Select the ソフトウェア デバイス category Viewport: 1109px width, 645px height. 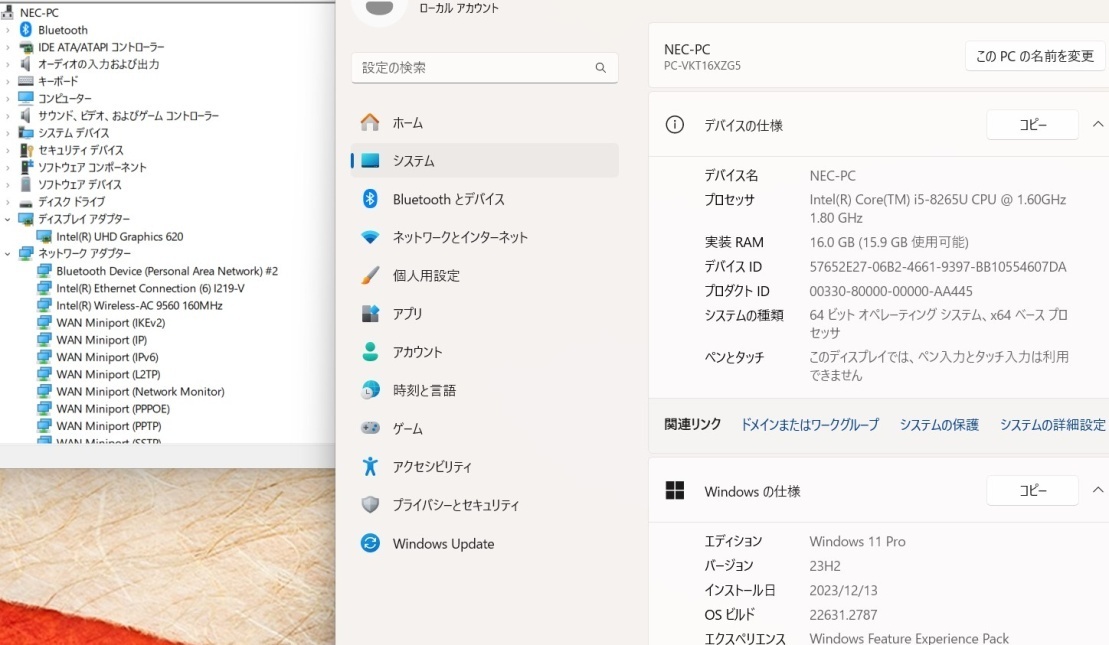[80, 185]
